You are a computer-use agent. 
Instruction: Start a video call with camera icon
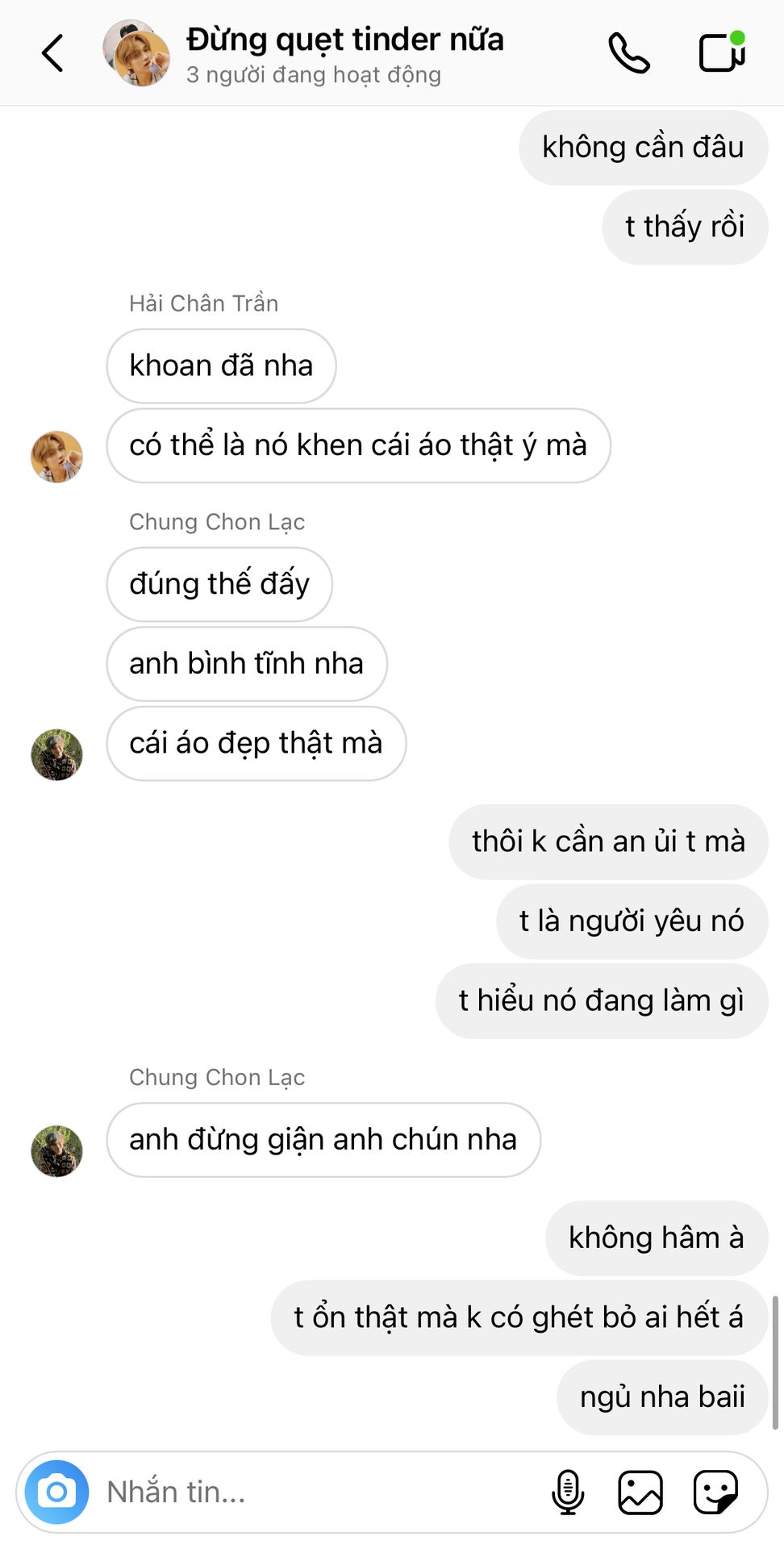[x=722, y=52]
